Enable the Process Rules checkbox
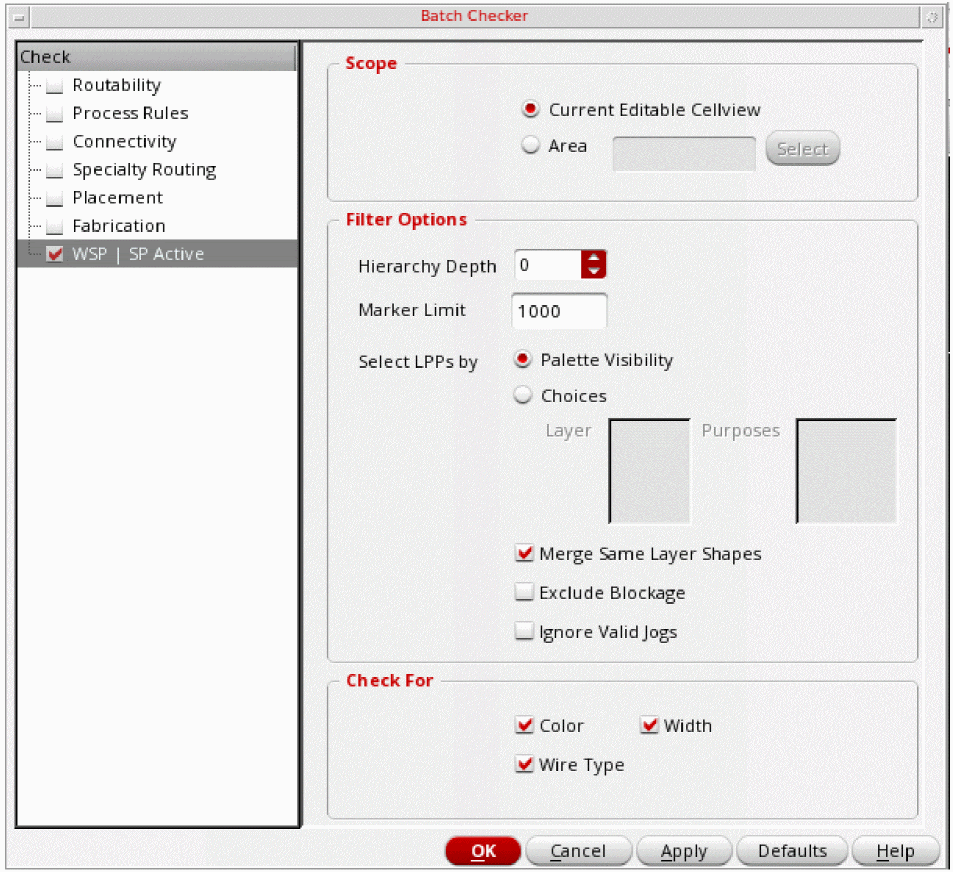Screen dimensions: 953x872 coord(55,115)
